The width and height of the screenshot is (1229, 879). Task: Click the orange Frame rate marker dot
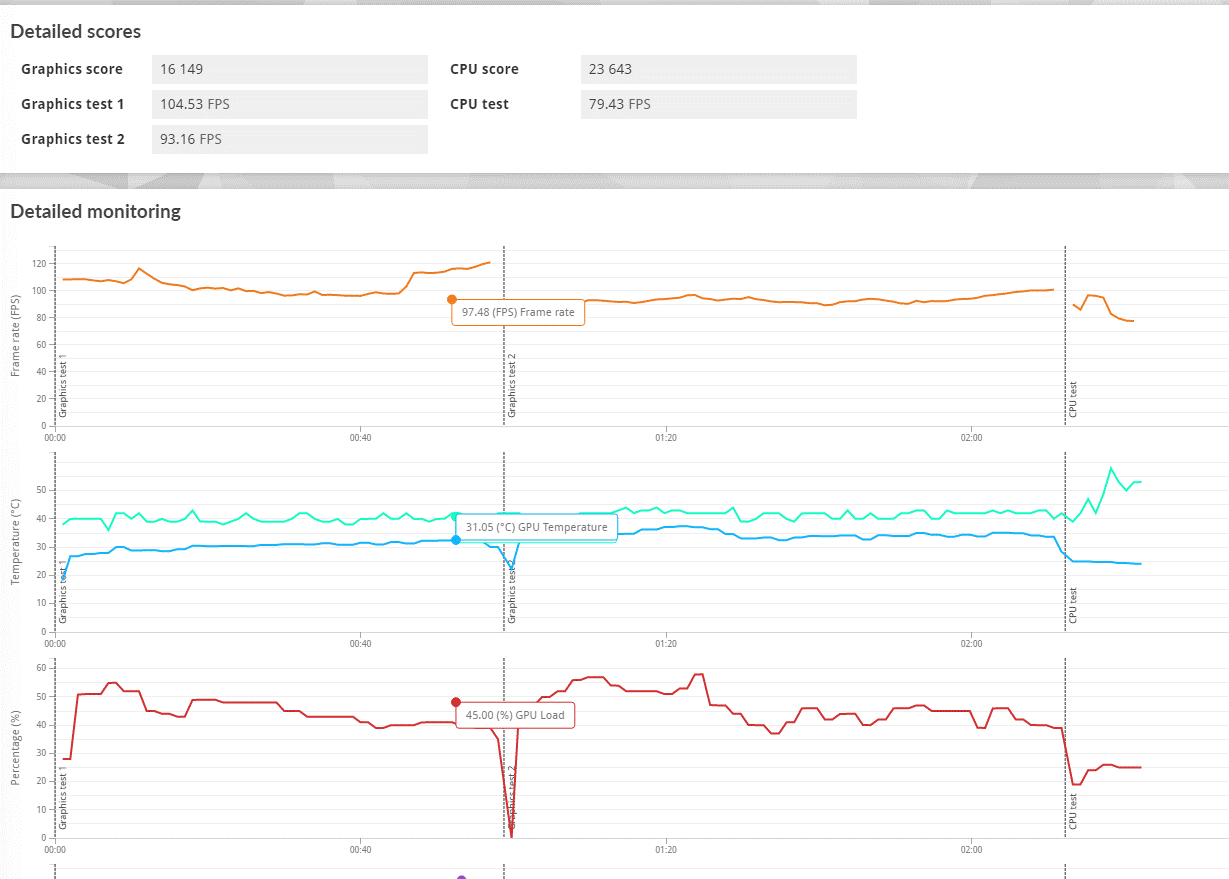pyautogui.click(x=452, y=298)
